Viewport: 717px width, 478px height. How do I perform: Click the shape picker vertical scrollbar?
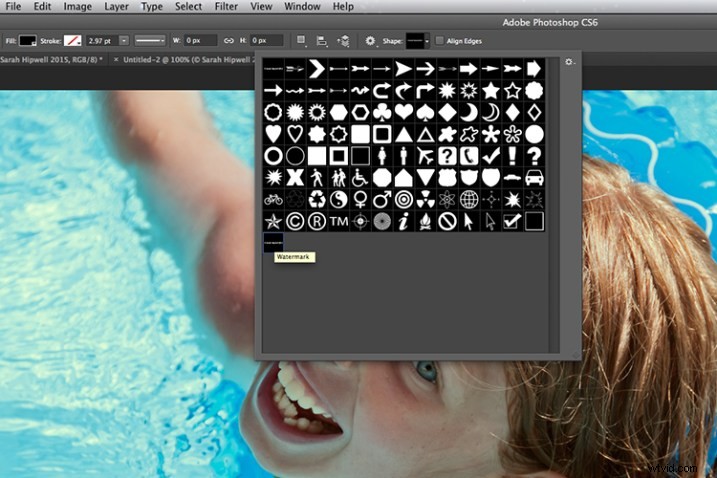[x=554, y=205]
